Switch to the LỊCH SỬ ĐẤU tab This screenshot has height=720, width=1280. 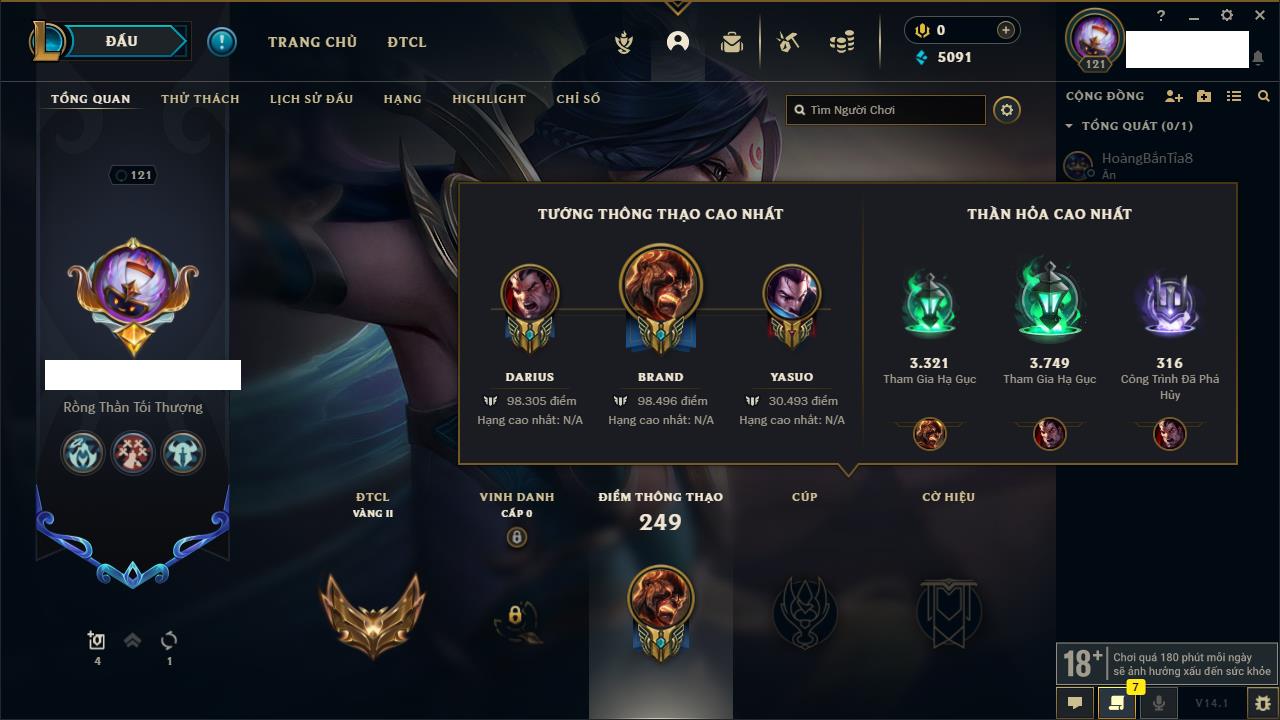[x=311, y=99]
